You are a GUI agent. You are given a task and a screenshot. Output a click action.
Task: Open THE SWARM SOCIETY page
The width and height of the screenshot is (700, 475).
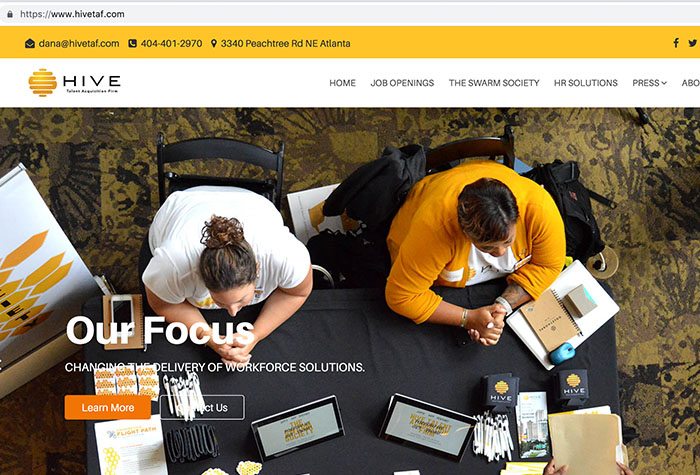point(494,83)
